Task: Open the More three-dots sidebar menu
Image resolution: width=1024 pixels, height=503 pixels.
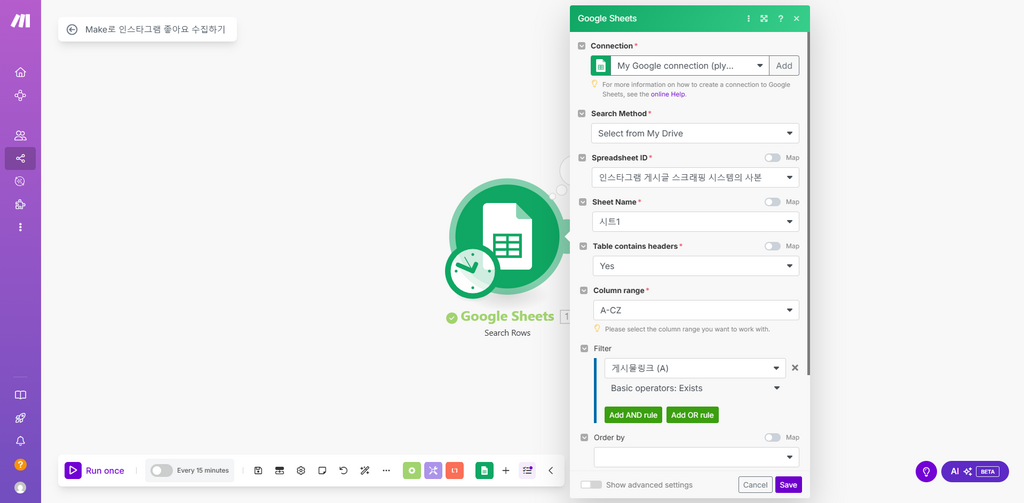Action: click(x=20, y=227)
